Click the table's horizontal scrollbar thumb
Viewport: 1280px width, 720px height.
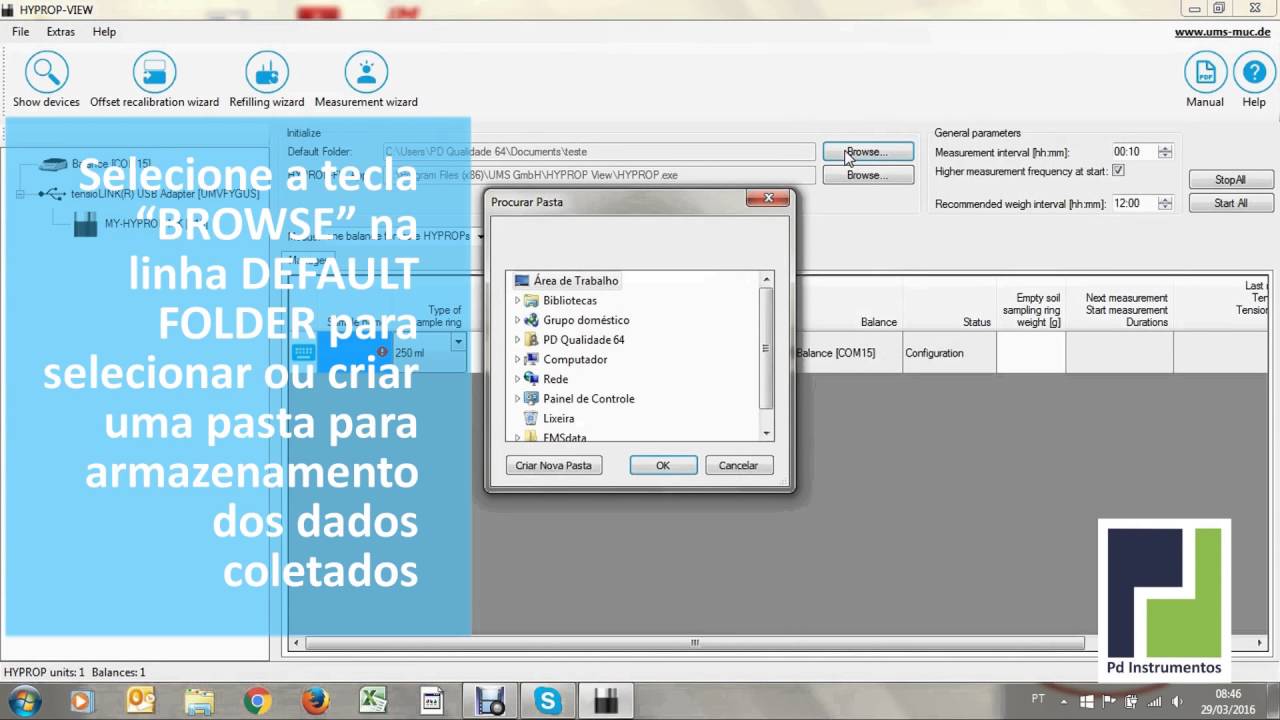[x=694, y=643]
